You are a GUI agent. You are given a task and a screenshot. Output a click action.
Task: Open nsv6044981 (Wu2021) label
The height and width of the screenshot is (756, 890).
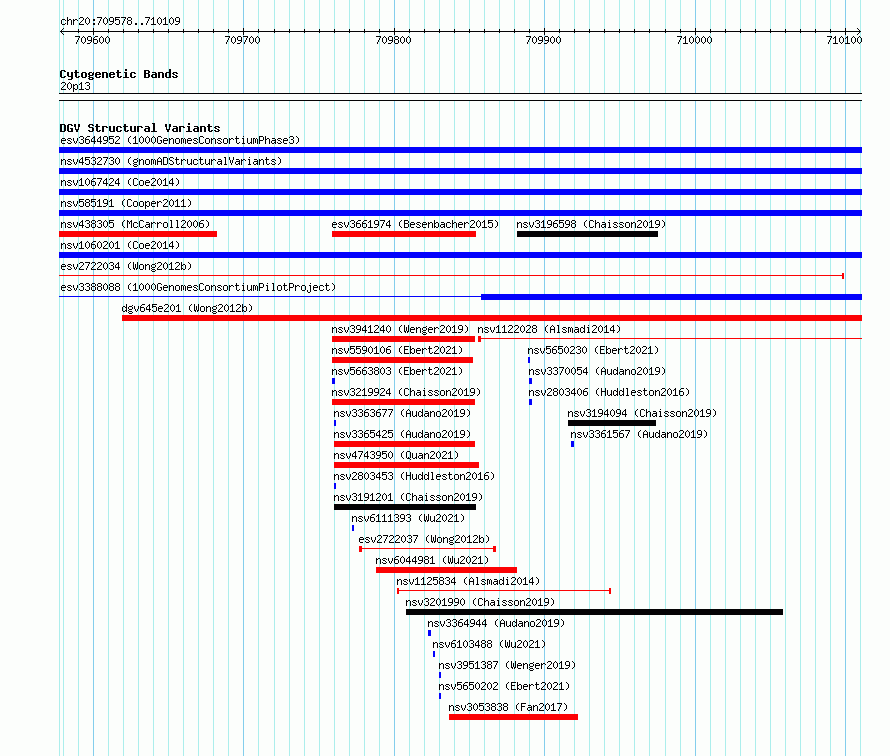[432, 560]
